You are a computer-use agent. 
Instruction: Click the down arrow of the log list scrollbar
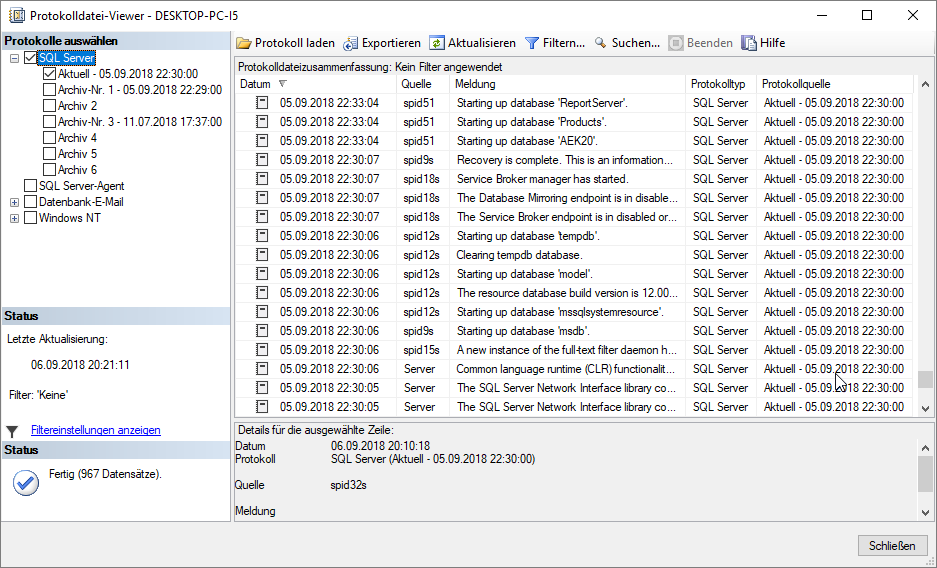[x=926, y=409]
